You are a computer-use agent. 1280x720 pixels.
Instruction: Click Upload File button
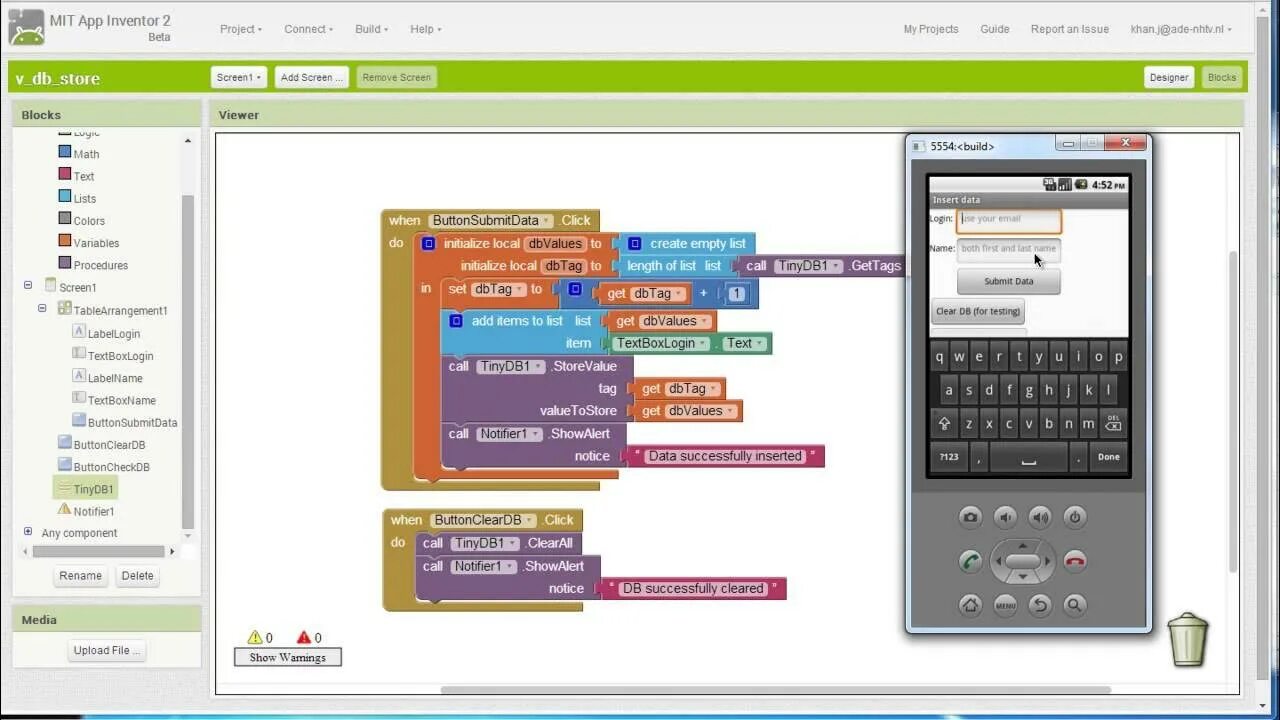106,650
